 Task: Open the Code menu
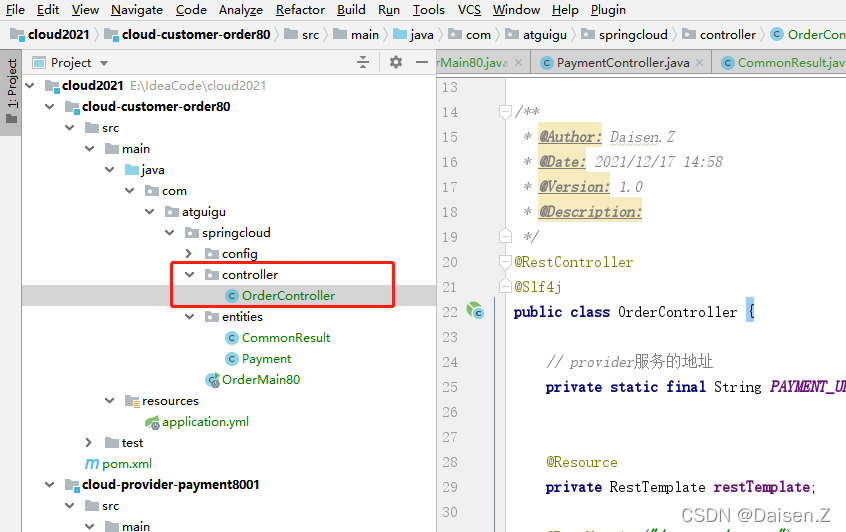point(191,10)
